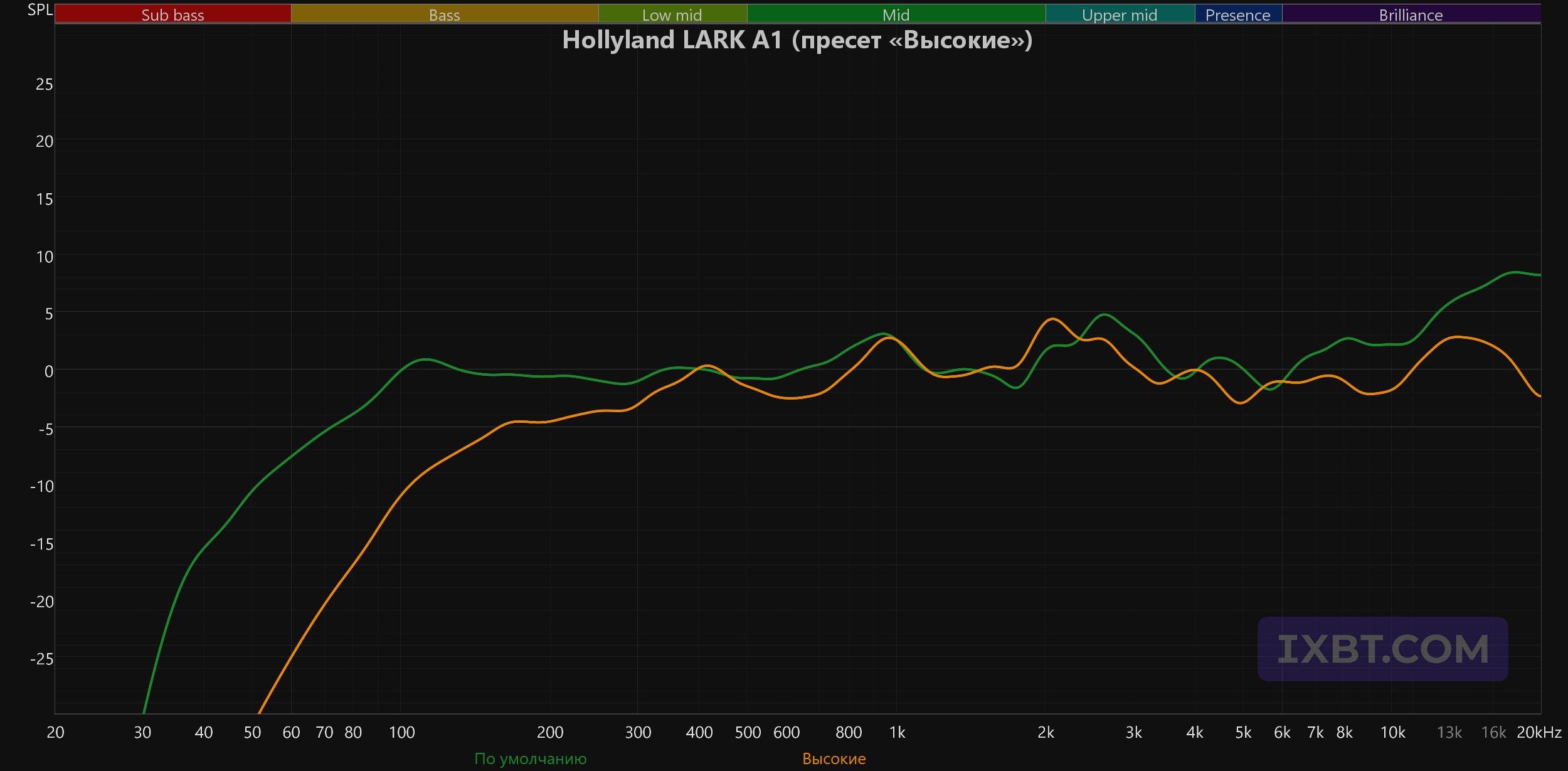Click the 80 Hz frequency axis label
This screenshot has width=1568, height=771.
[353, 732]
